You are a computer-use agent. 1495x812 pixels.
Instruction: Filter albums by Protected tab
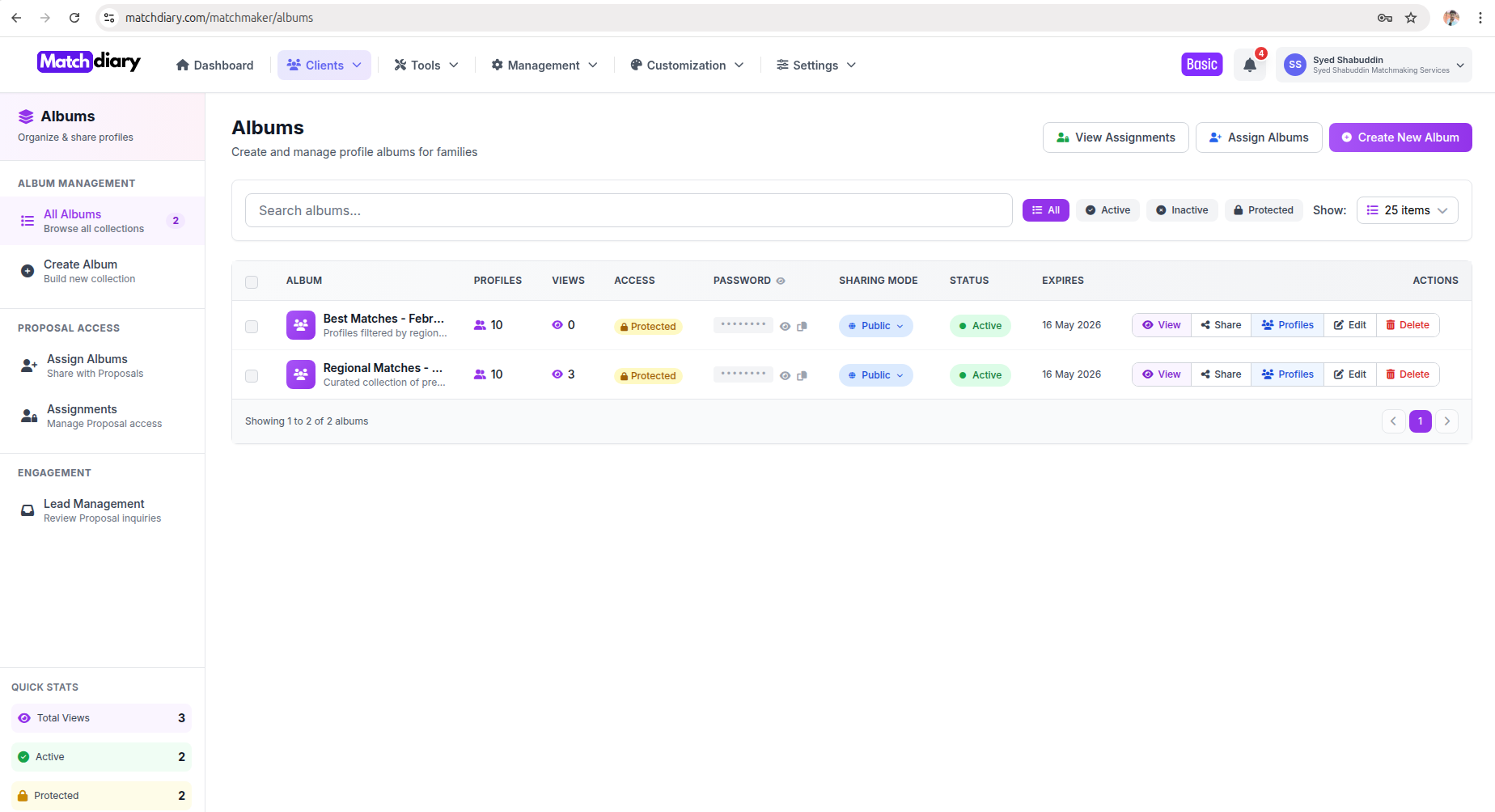(1263, 210)
